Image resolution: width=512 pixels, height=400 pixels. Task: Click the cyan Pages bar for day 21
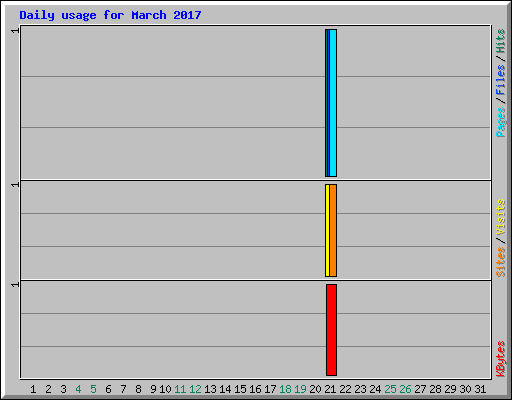(333, 103)
